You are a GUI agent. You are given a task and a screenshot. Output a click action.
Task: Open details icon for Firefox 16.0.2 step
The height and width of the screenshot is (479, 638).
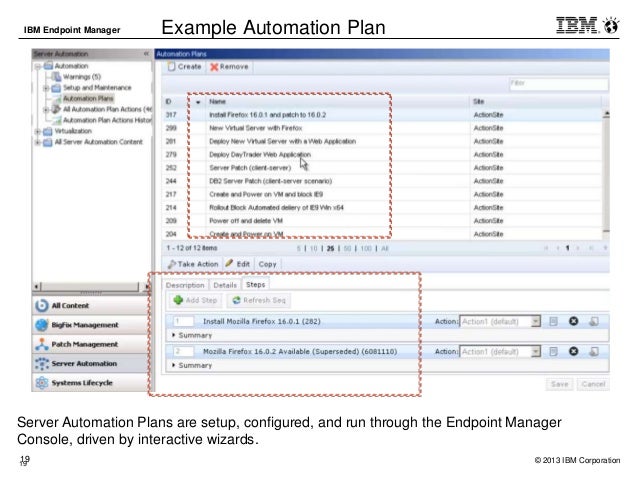point(553,352)
